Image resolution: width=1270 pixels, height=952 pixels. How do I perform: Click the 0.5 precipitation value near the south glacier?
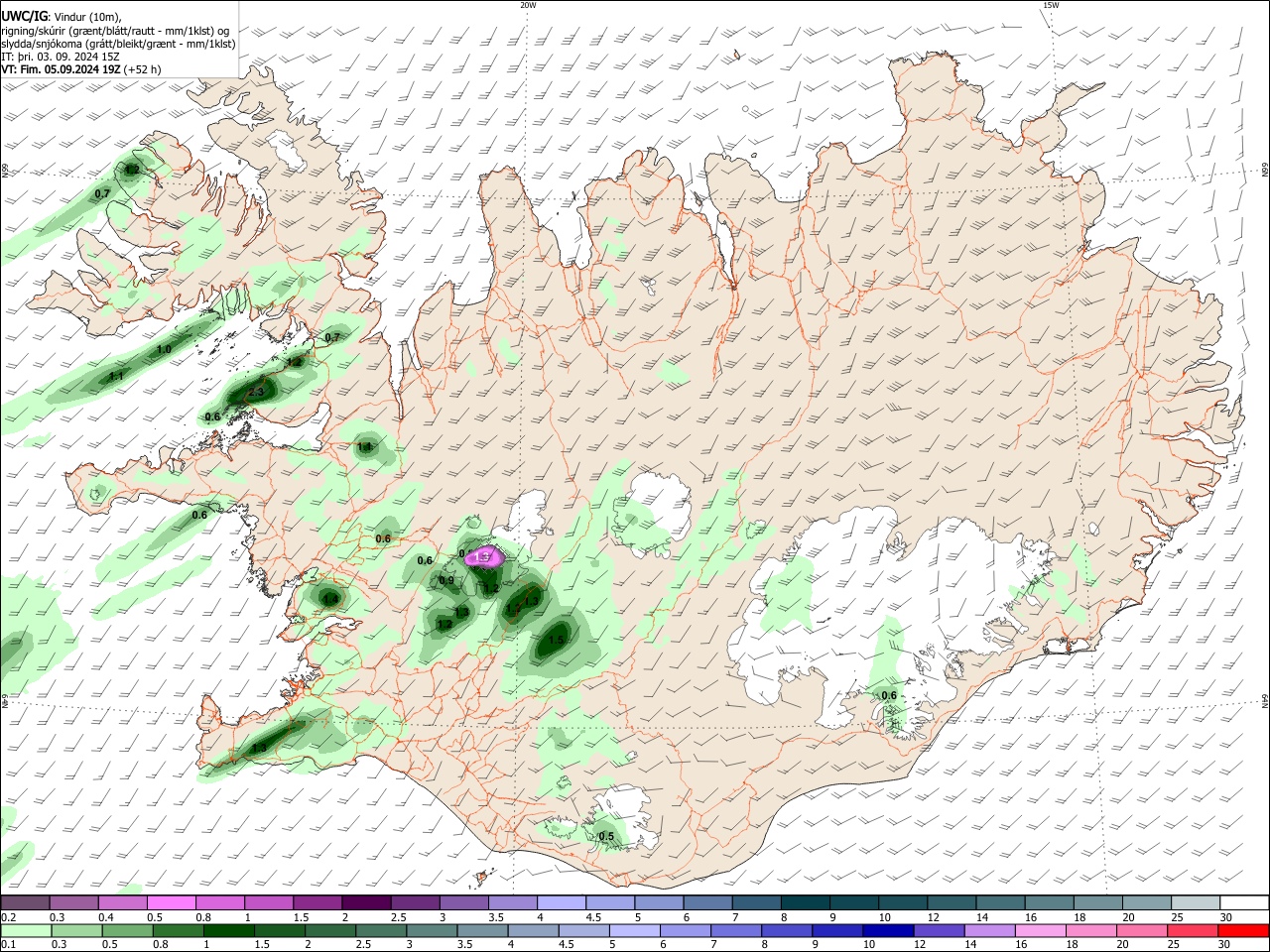(x=606, y=837)
